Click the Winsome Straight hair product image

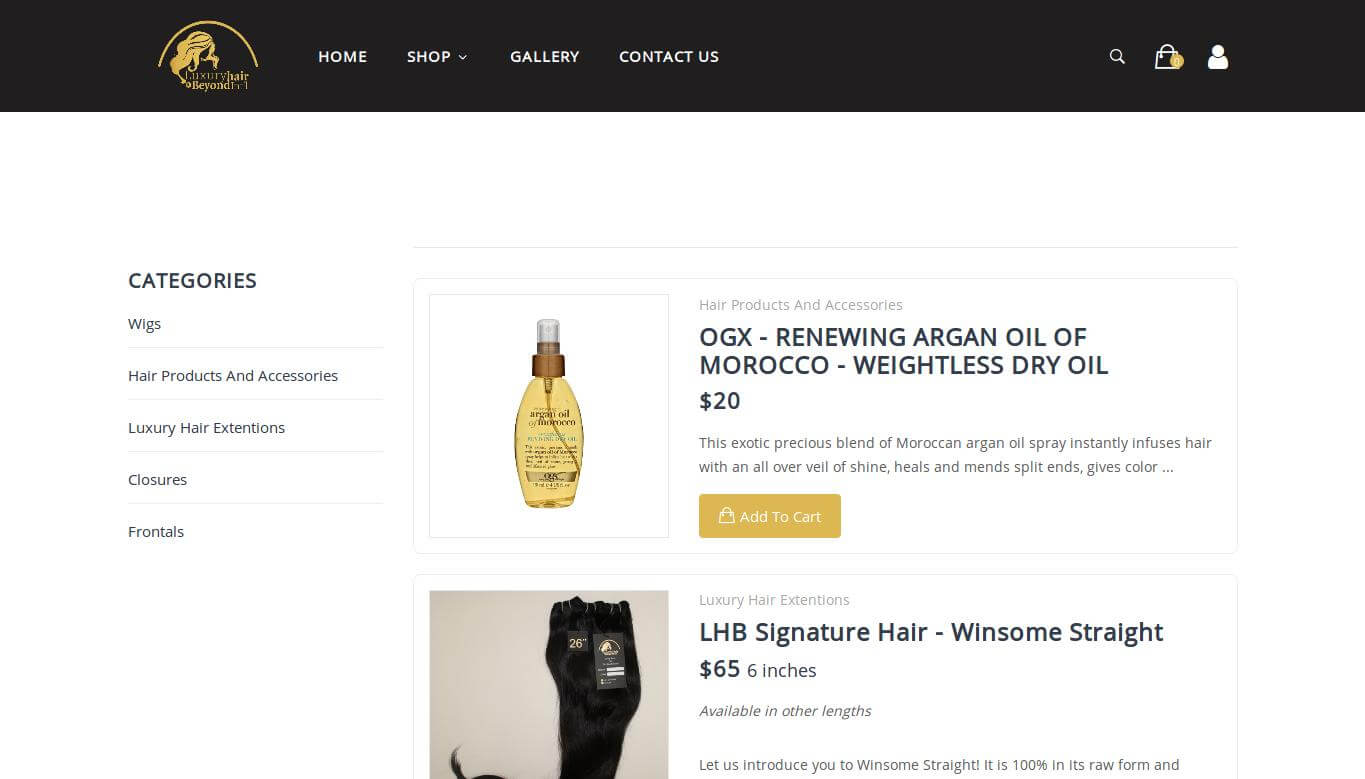click(x=549, y=684)
